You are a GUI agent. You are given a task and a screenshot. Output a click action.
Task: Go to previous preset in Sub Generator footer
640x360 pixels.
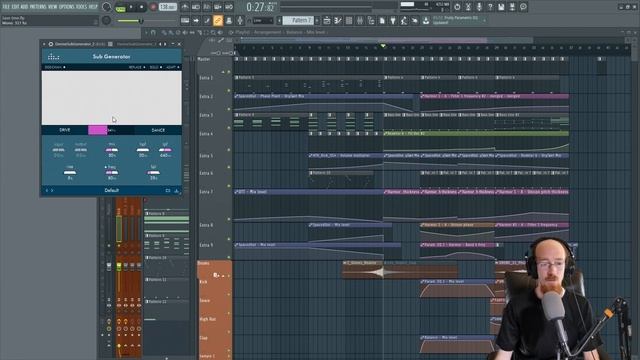[x=47, y=191]
